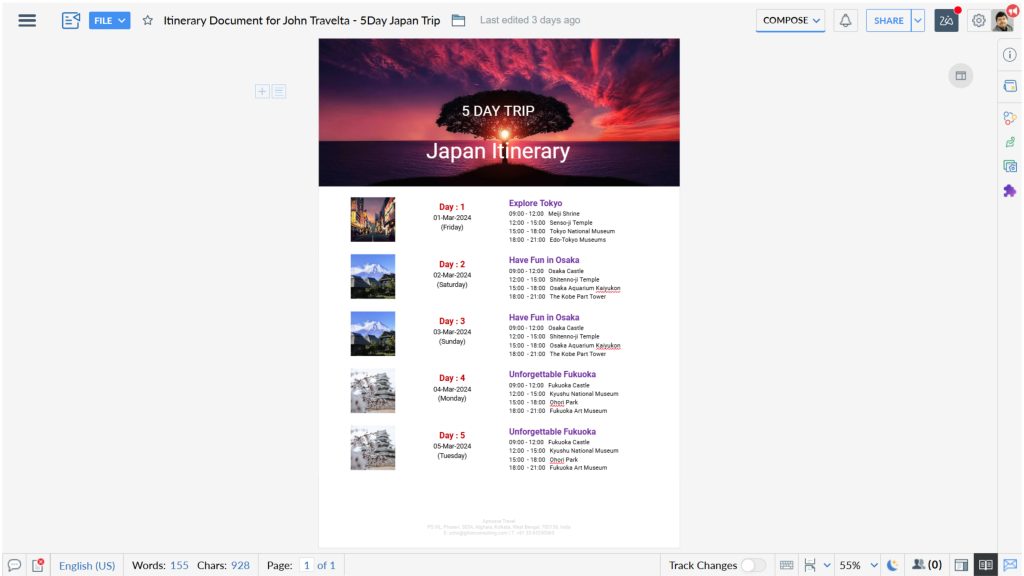
Task: Click the 'Day : 4' label
Action: click(x=452, y=378)
